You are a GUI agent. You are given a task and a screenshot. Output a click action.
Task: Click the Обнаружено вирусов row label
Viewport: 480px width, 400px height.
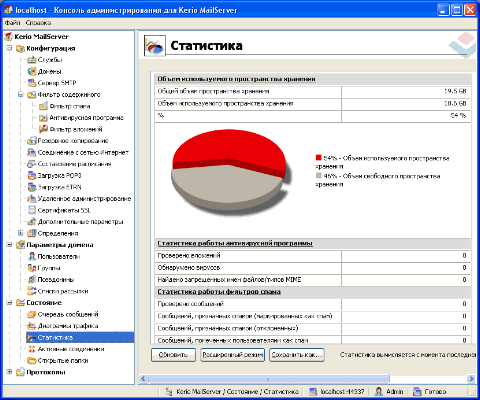click(x=189, y=268)
